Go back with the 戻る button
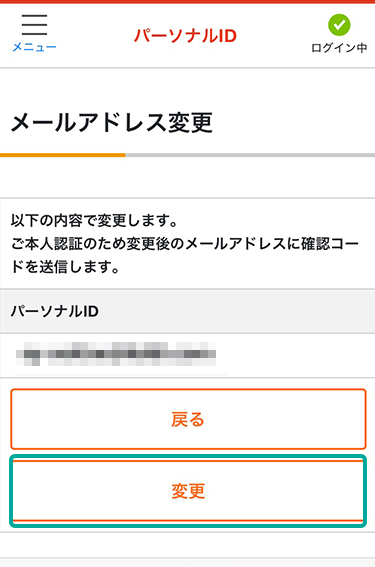The image size is (375, 567). (x=188, y=419)
